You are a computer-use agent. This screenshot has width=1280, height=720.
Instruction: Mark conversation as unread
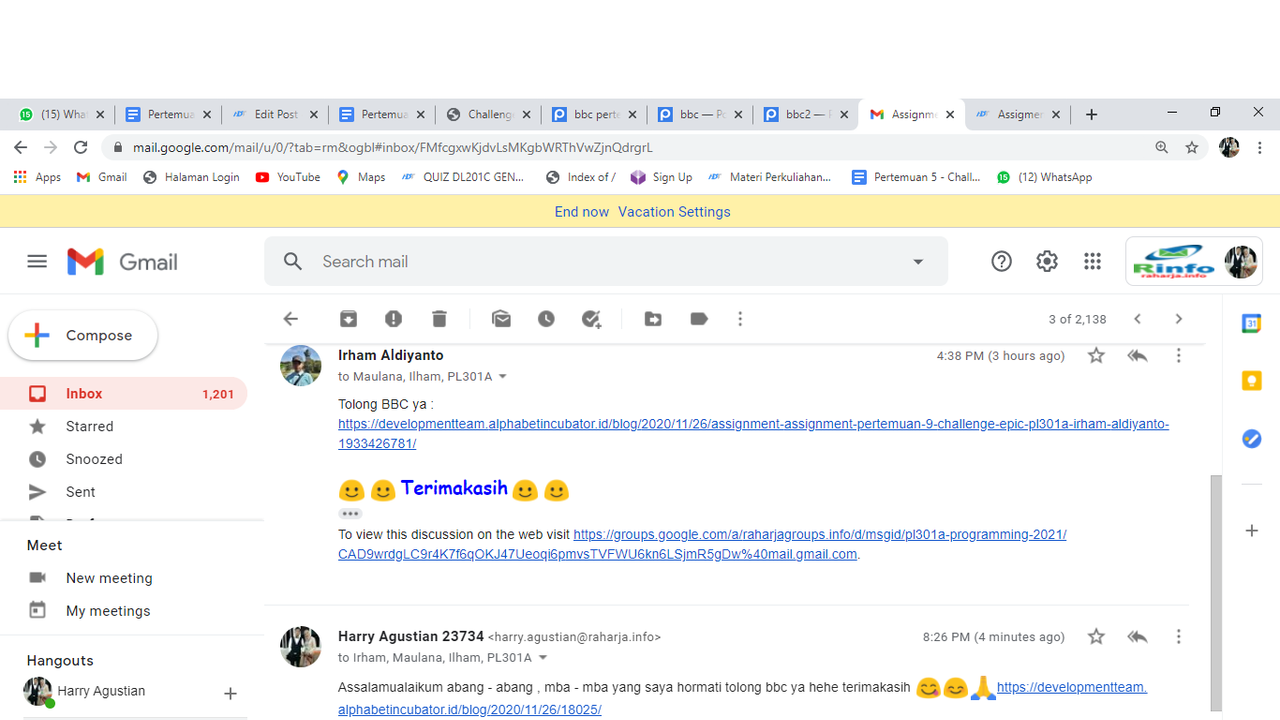coord(501,319)
